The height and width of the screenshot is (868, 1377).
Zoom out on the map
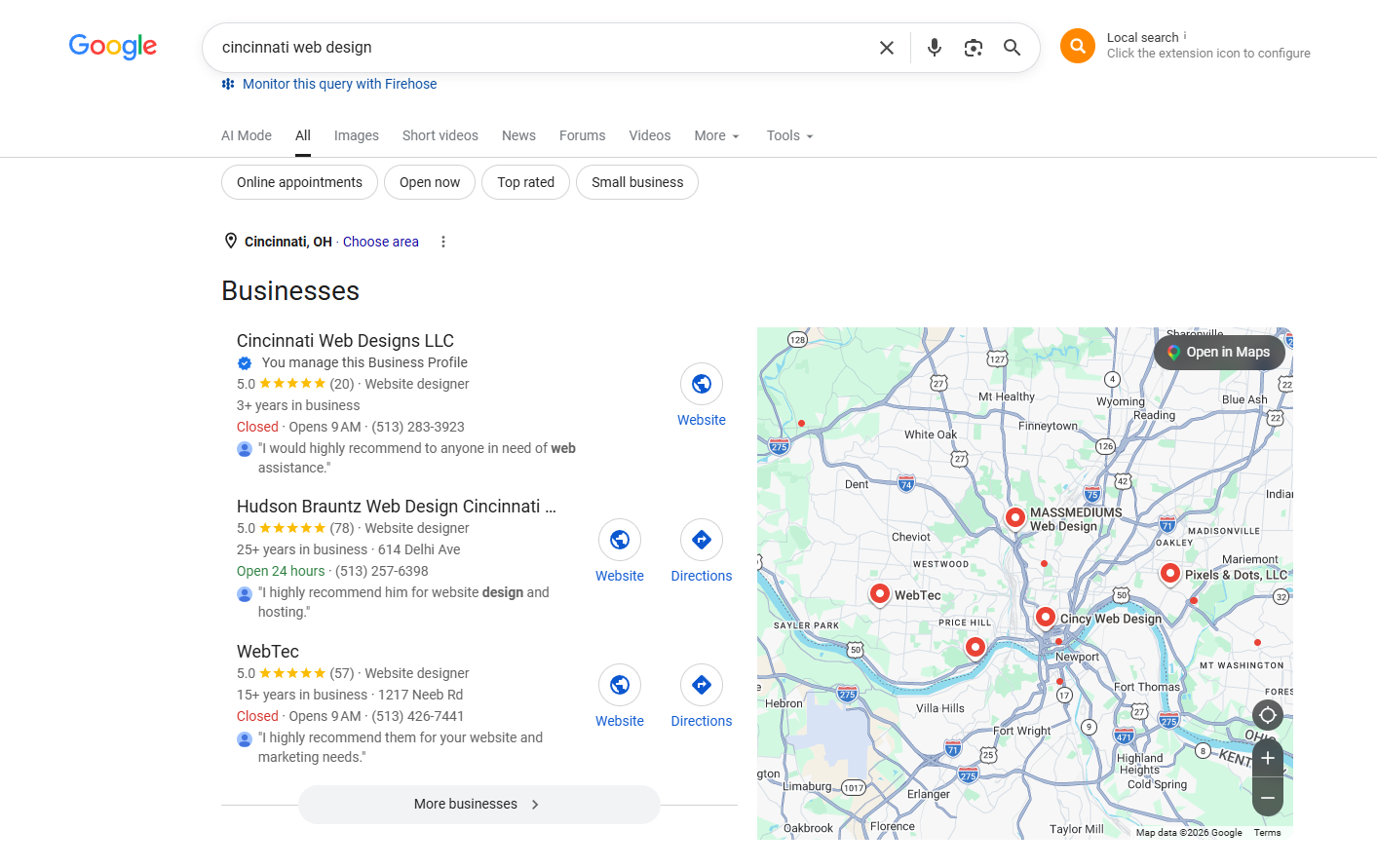tap(1268, 798)
